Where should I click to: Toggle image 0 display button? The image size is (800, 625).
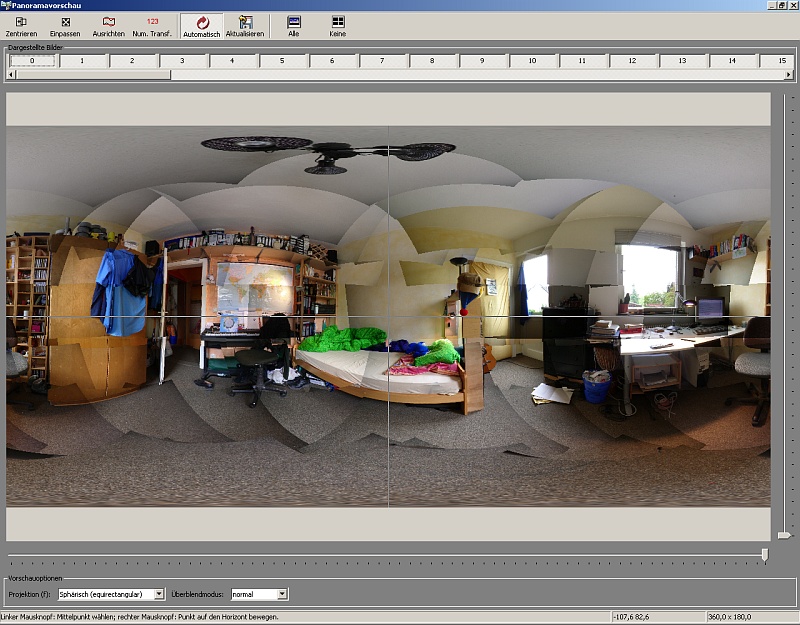[x=32, y=61]
